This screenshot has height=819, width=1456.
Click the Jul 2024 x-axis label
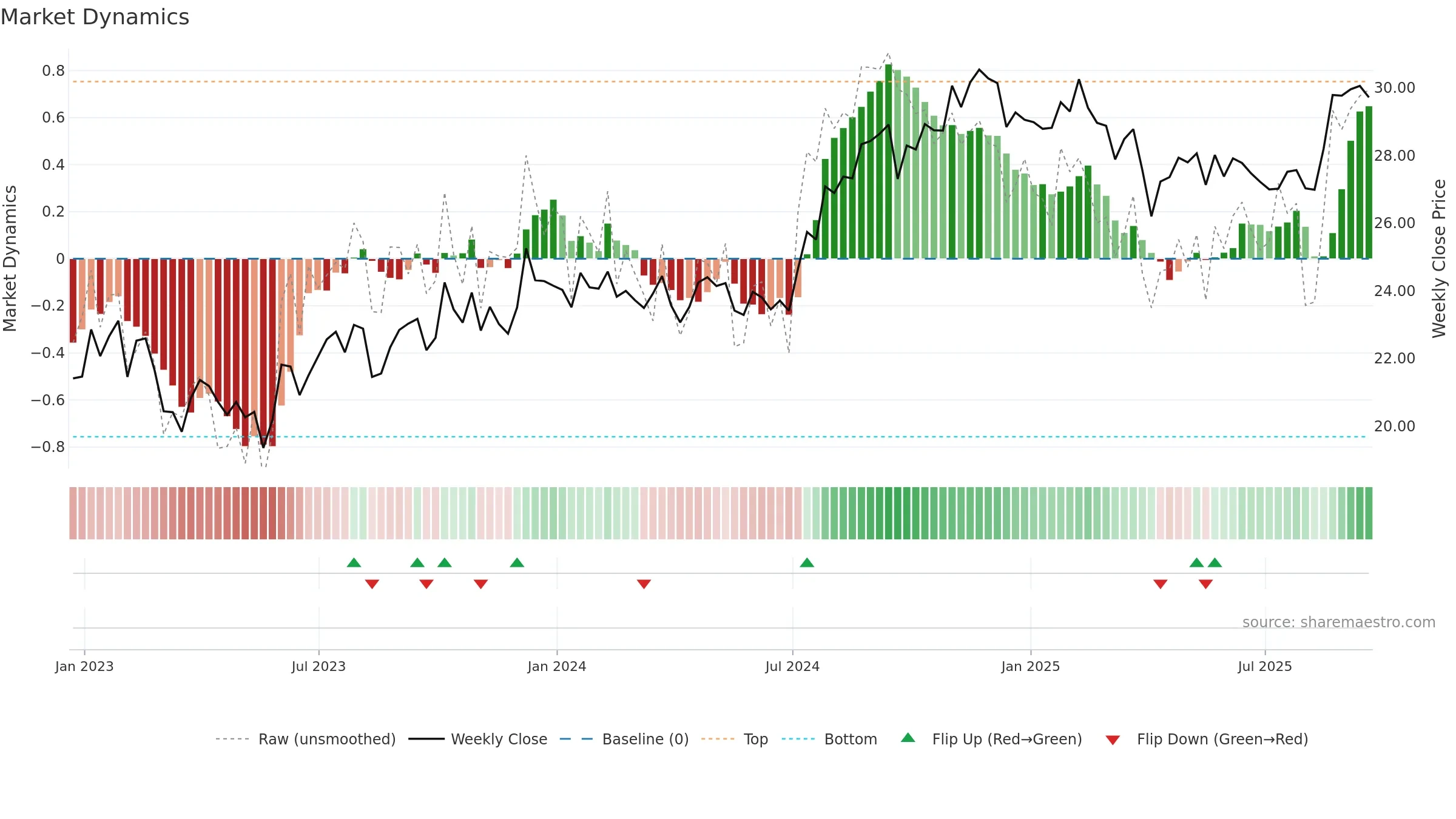[x=792, y=666]
